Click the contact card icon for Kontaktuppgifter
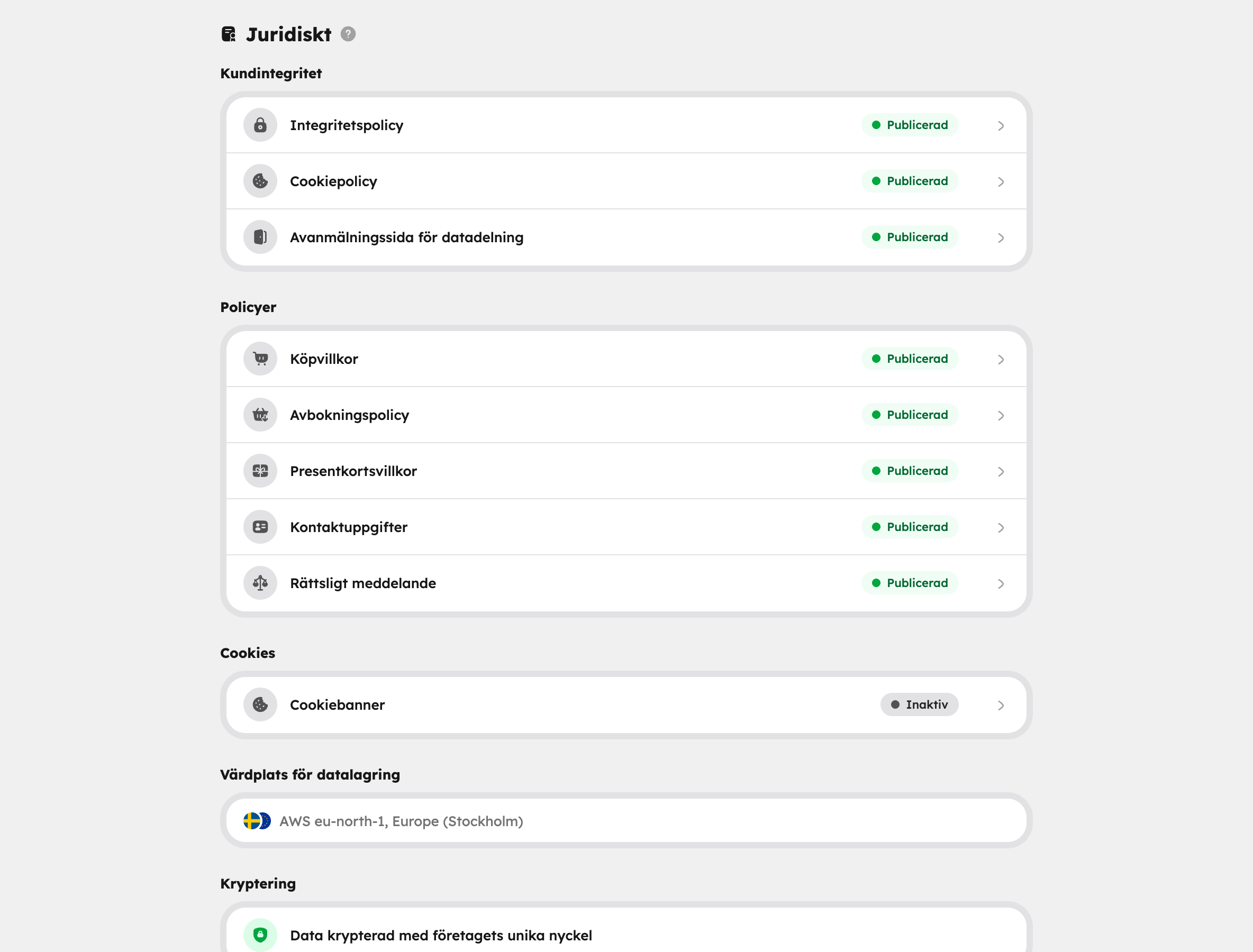 (260, 527)
